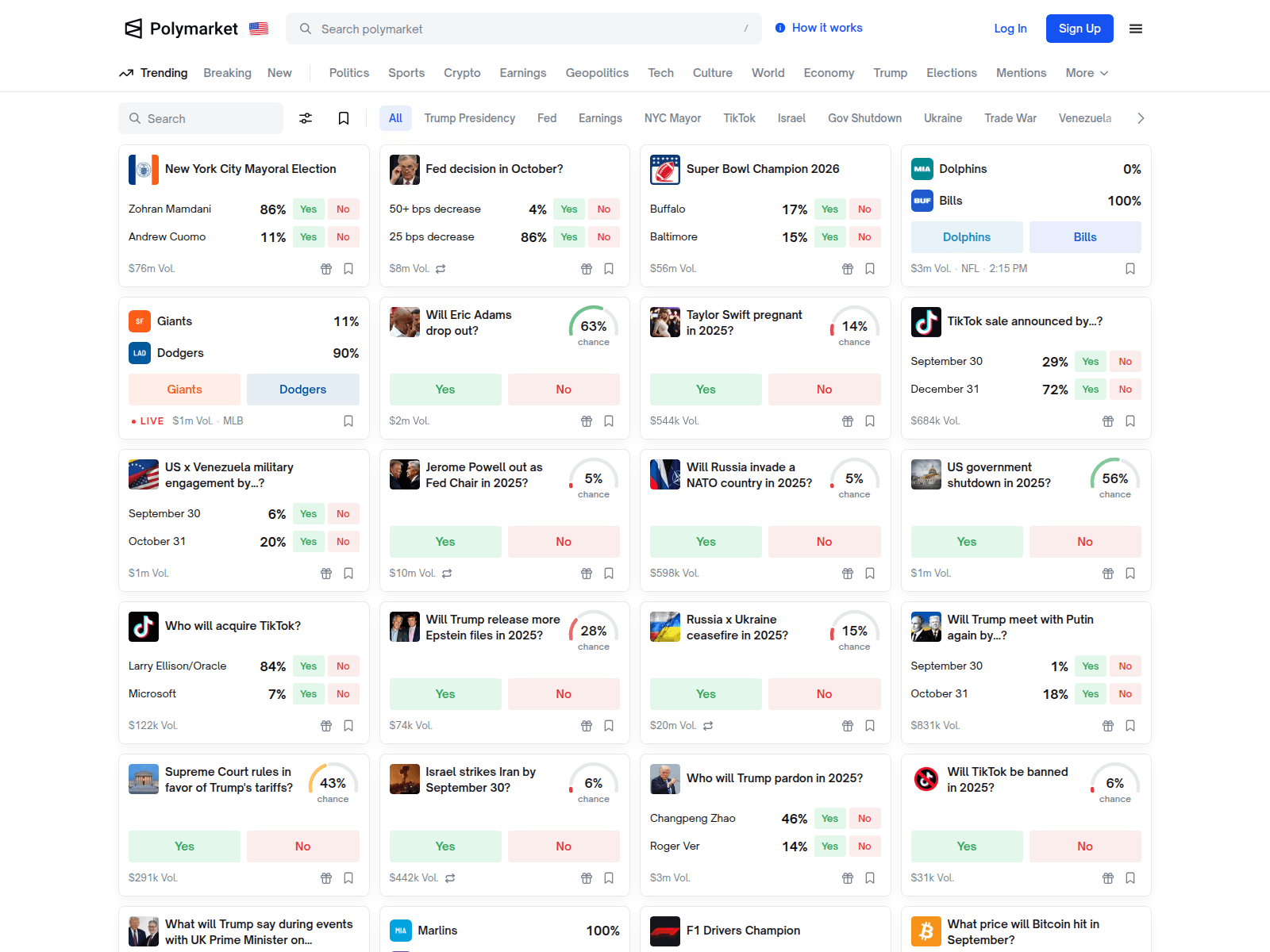Click repeat icon next to $10m Vol.
This screenshot has width=1270, height=952.
[x=447, y=574]
